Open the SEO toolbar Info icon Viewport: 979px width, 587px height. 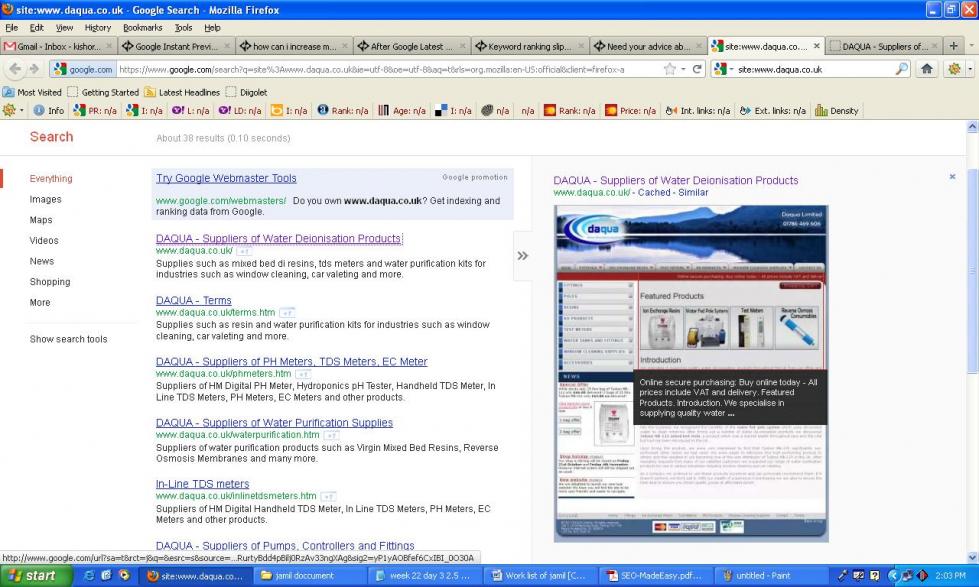click(x=47, y=111)
